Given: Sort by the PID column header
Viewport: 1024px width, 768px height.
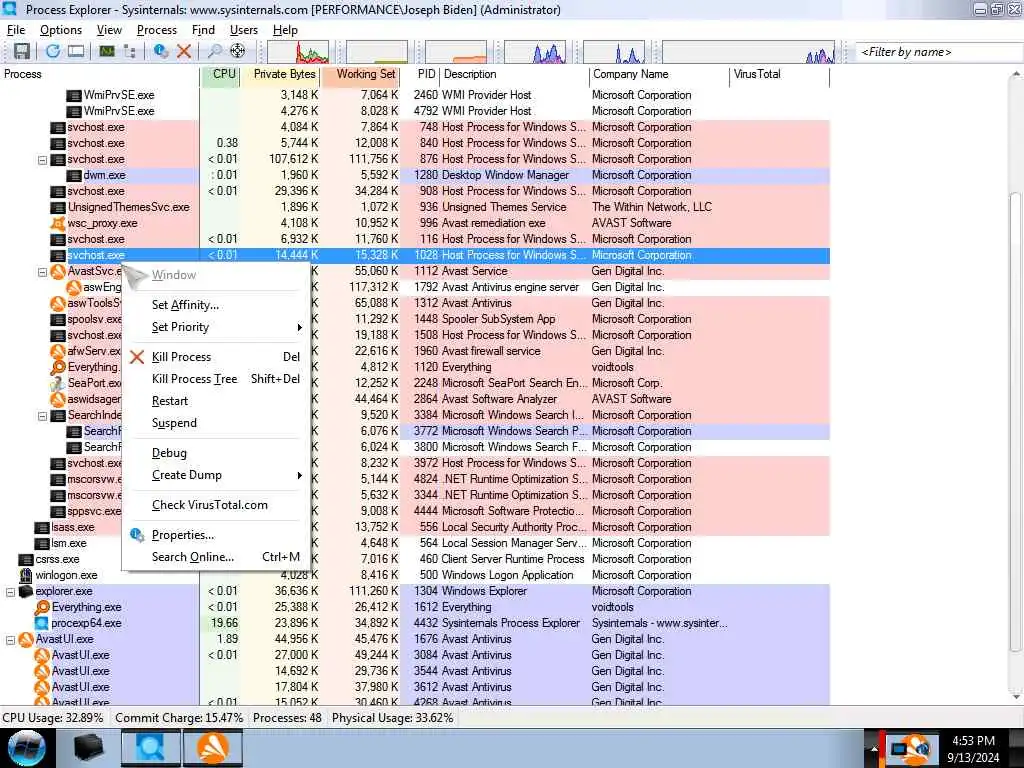Looking at the screenshot, I should [421, 74].
